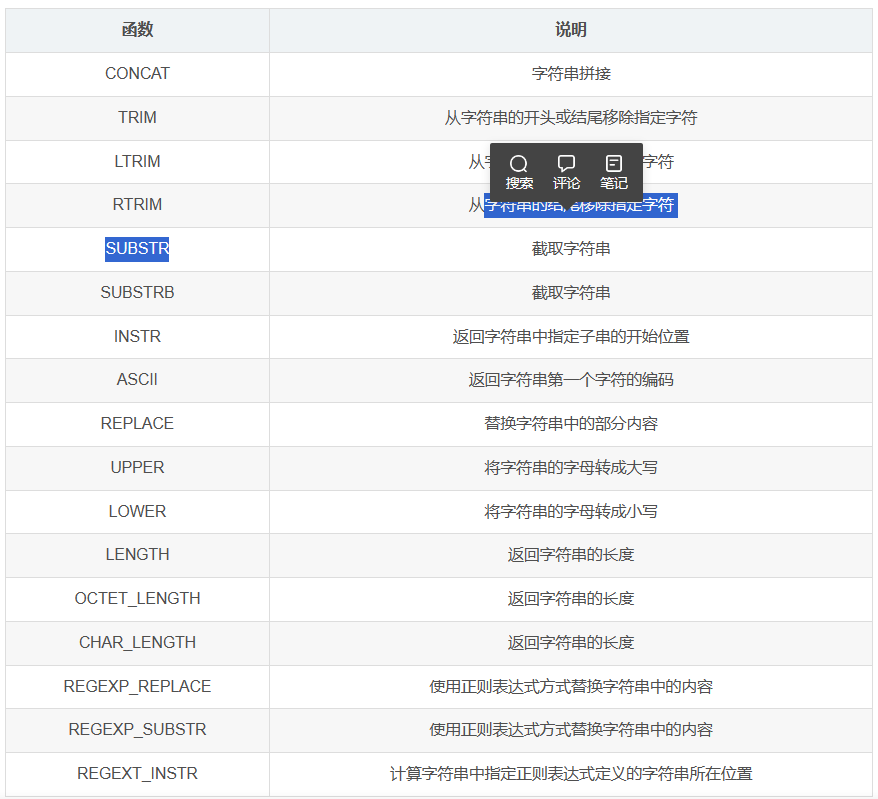Click 返回字符串的长度 in OCTET_LENGTH row
This screenshot has height=799, width=878.
pyautogui.click(x=571, y=599)
